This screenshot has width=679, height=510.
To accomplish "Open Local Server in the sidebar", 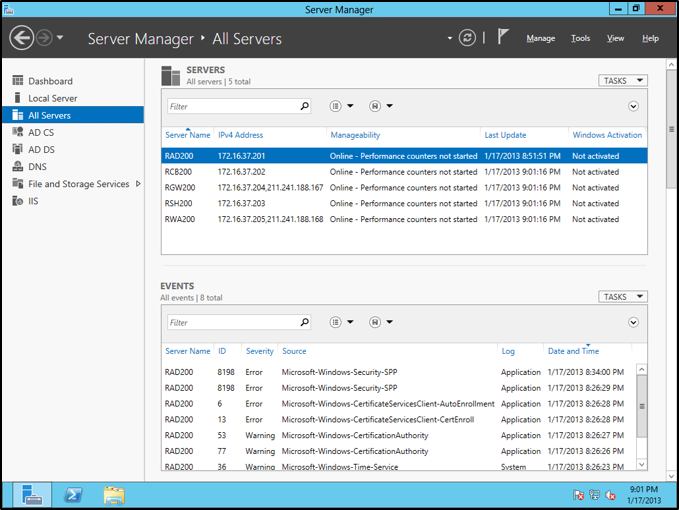I will 52,98.
